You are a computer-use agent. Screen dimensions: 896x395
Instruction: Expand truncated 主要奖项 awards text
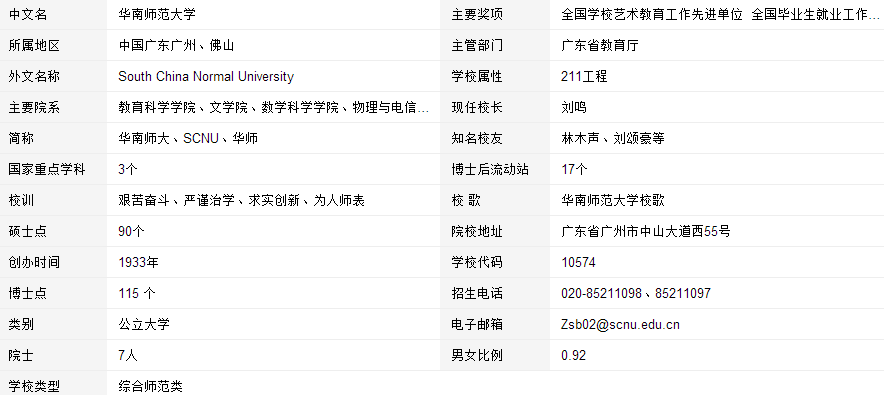click(x=874, y=14)
